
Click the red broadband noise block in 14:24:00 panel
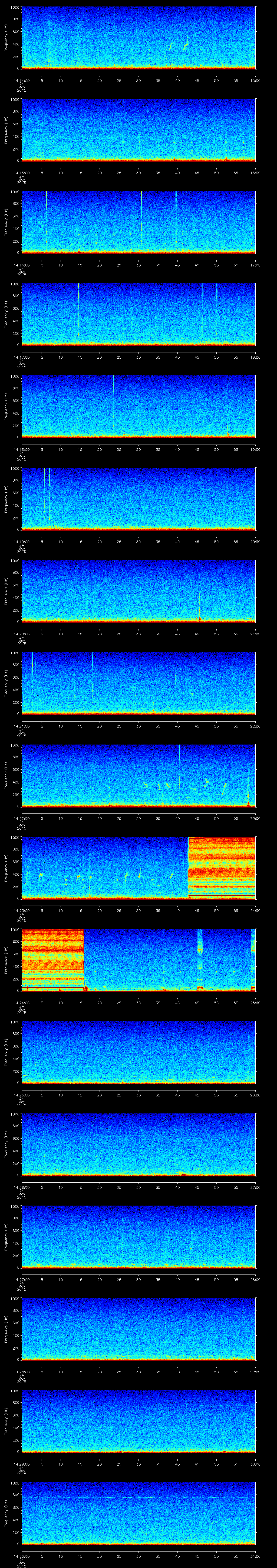[x=52, y=960]
